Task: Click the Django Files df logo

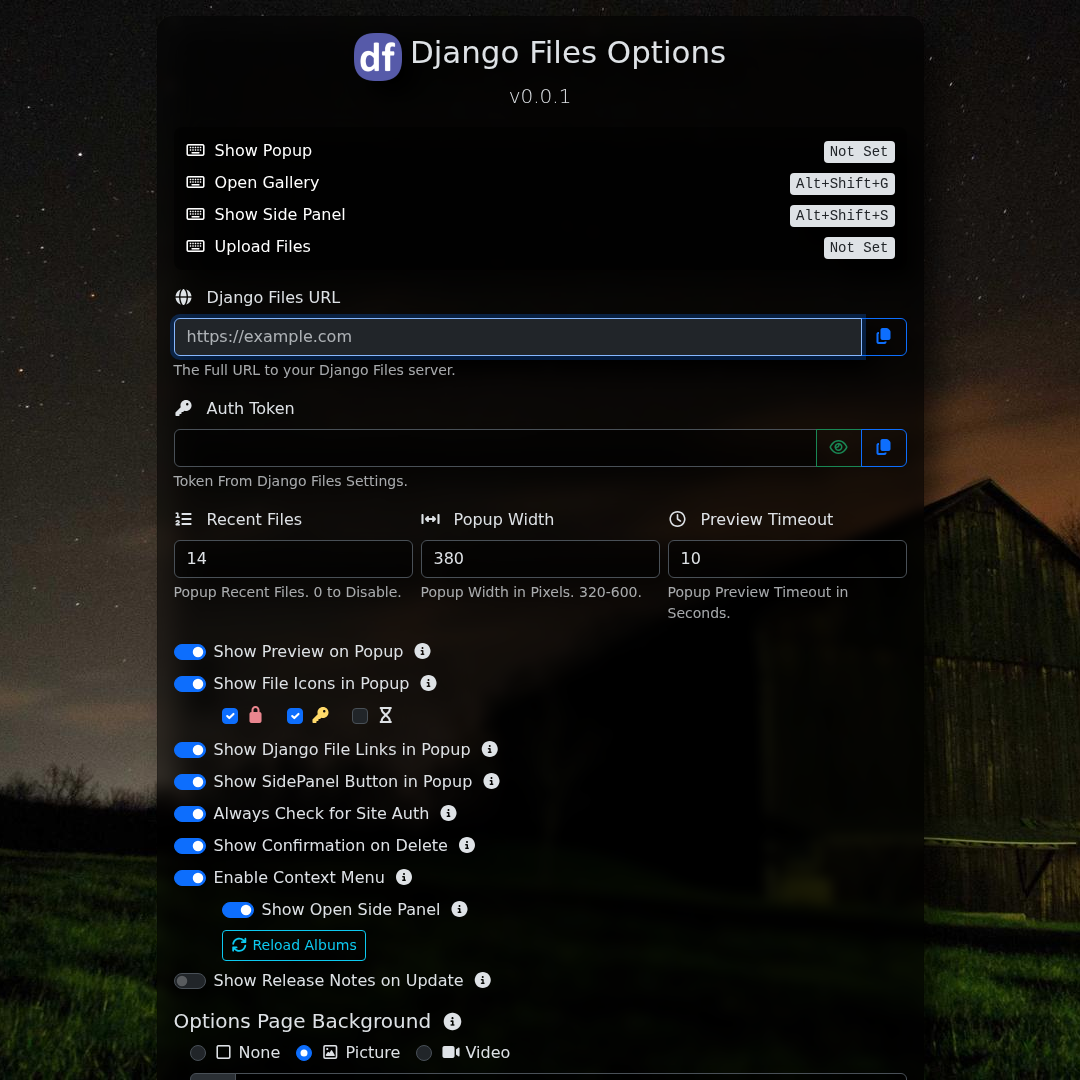Action: (378, 57)
